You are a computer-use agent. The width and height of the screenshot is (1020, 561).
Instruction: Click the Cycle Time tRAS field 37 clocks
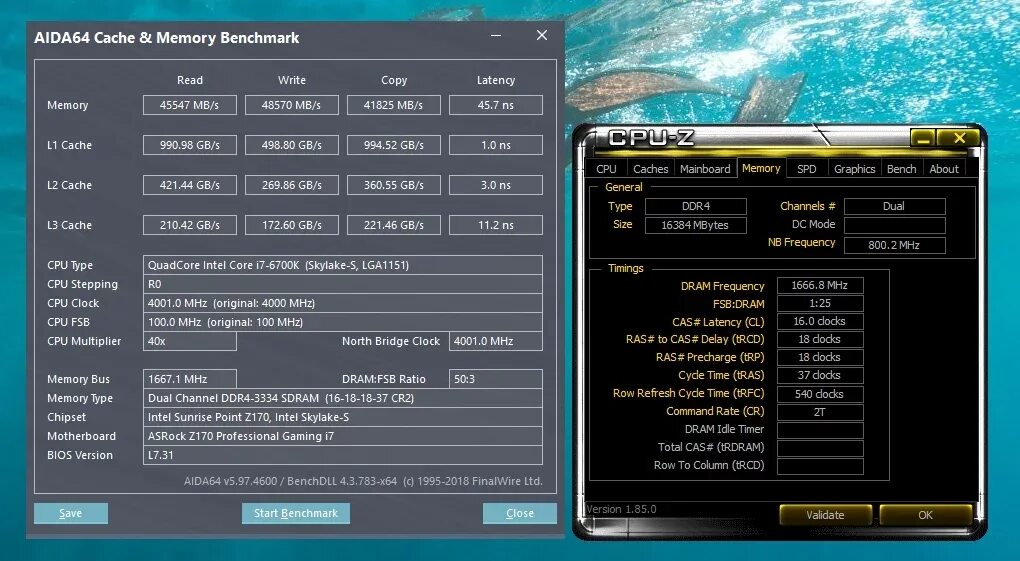(820, 375)
